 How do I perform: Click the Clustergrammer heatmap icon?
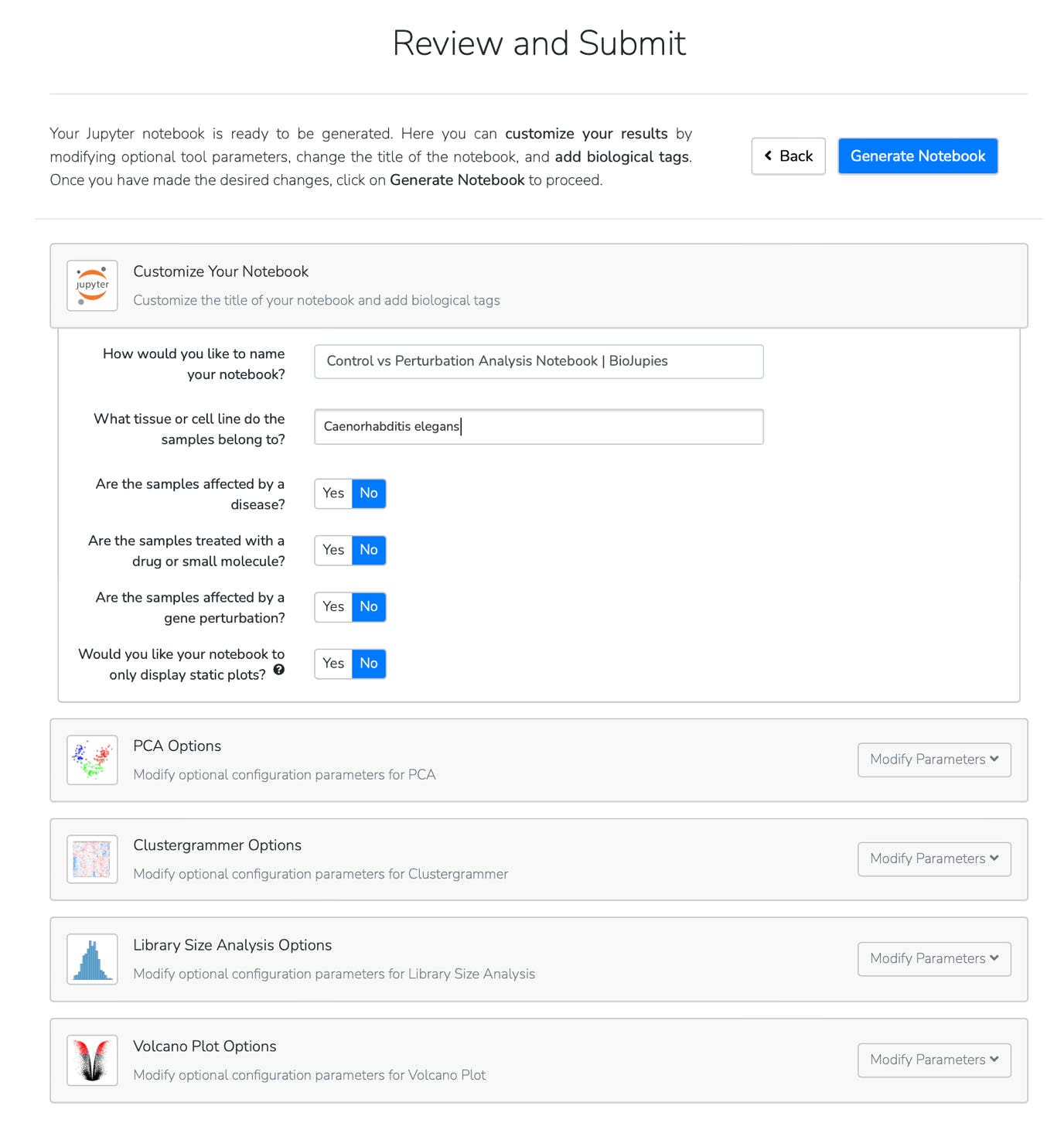(x=92, y=859)
